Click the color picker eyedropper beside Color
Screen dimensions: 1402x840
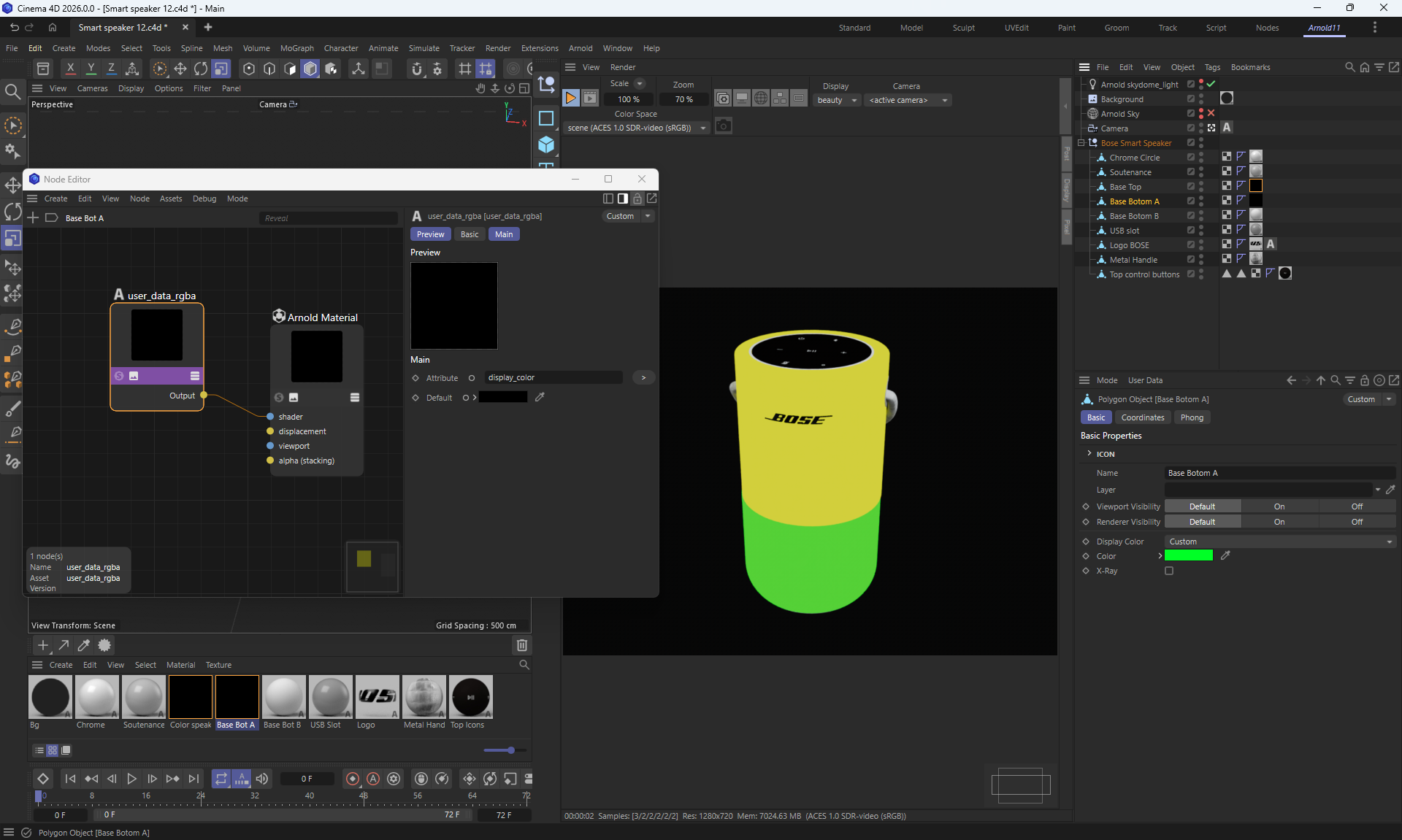point(1225,556)
